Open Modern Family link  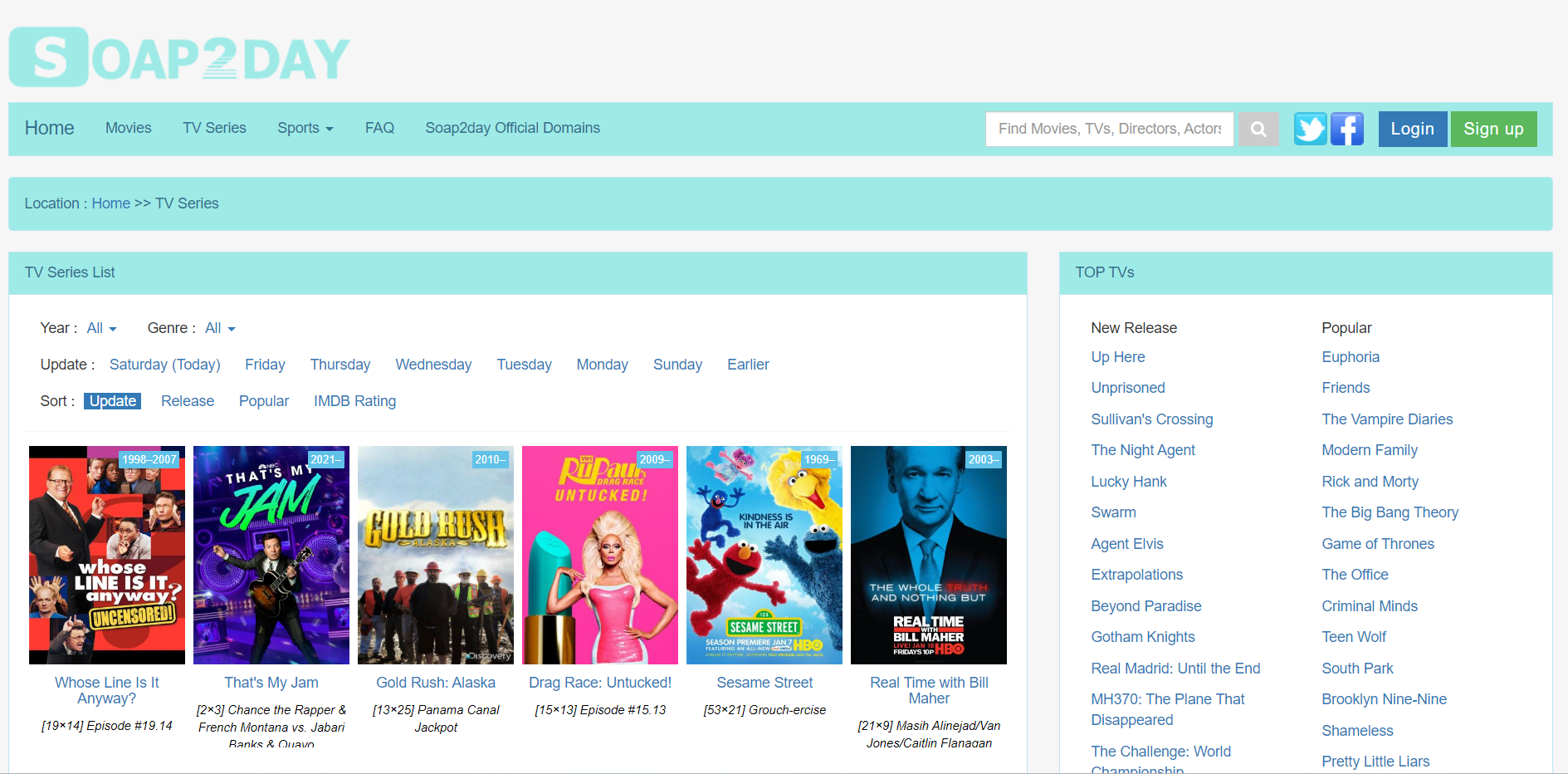coord(1370,450)
